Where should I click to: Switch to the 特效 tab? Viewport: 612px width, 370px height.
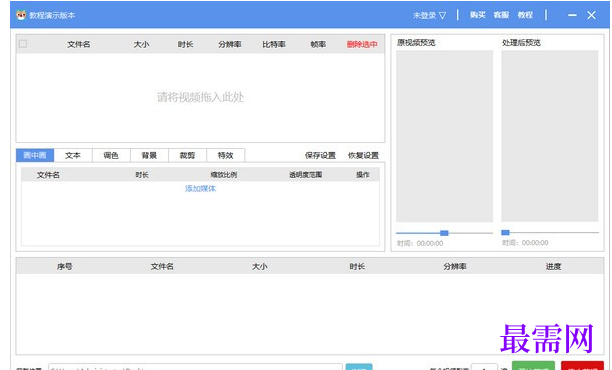226,155
